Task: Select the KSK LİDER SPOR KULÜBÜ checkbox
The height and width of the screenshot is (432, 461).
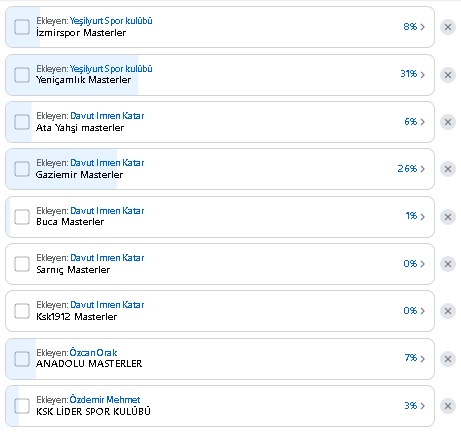Action: click(22, 406)
